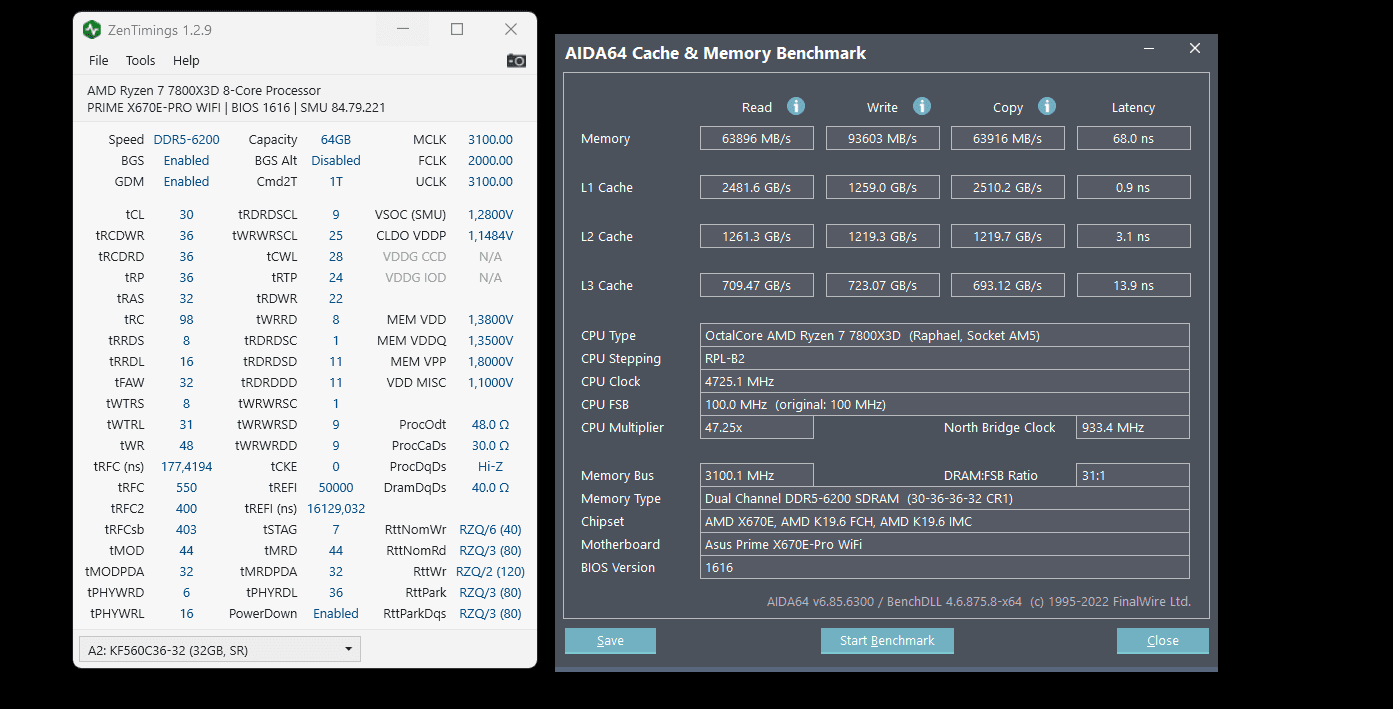Click the Start Benchmark button

click(x=887, y=641)
